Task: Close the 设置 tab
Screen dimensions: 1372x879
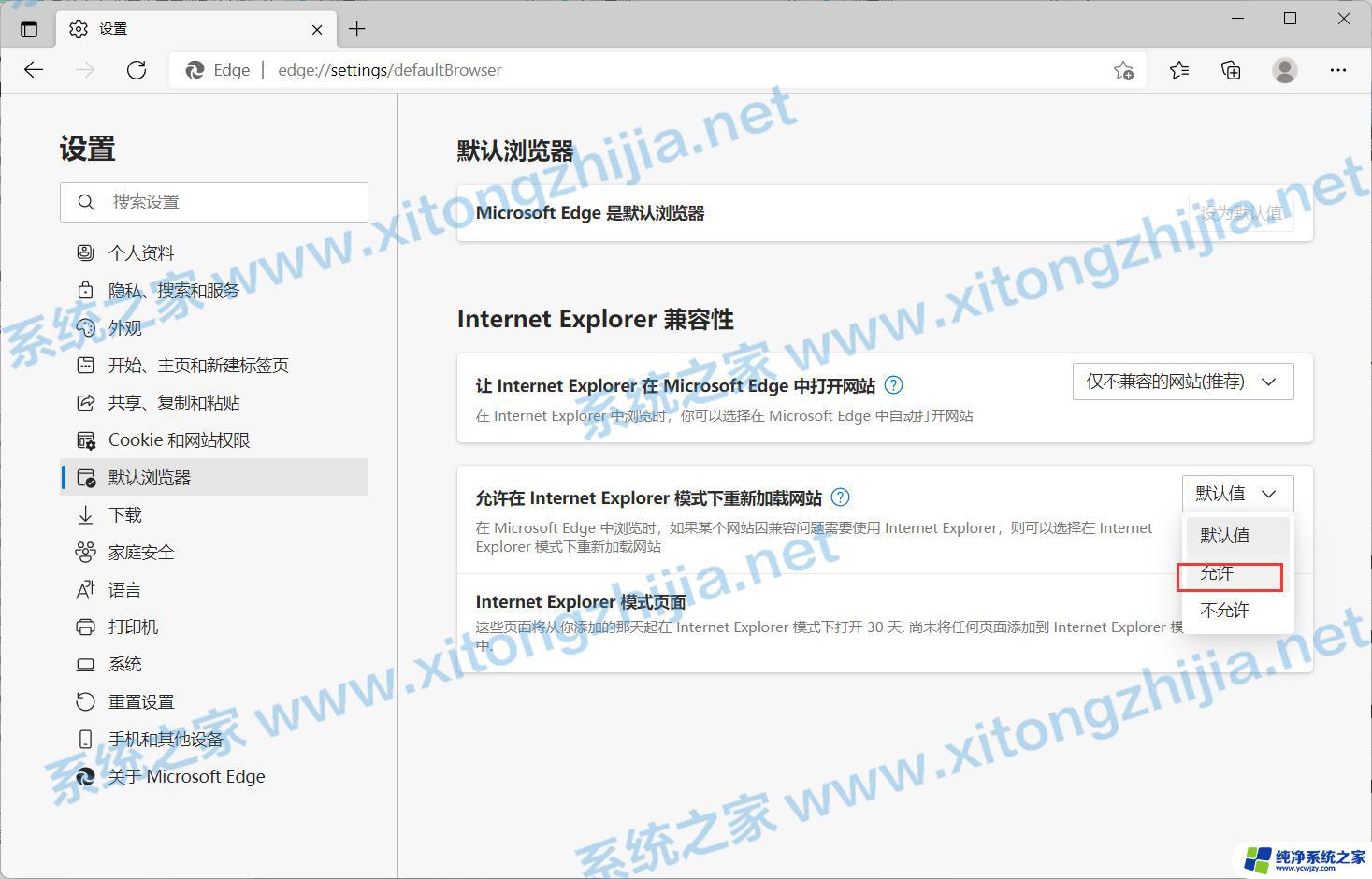Action: point(317,29)
